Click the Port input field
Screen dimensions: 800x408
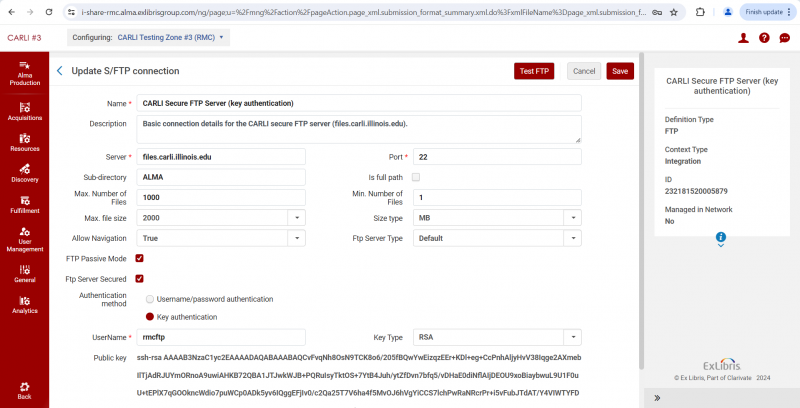(497, 157)
